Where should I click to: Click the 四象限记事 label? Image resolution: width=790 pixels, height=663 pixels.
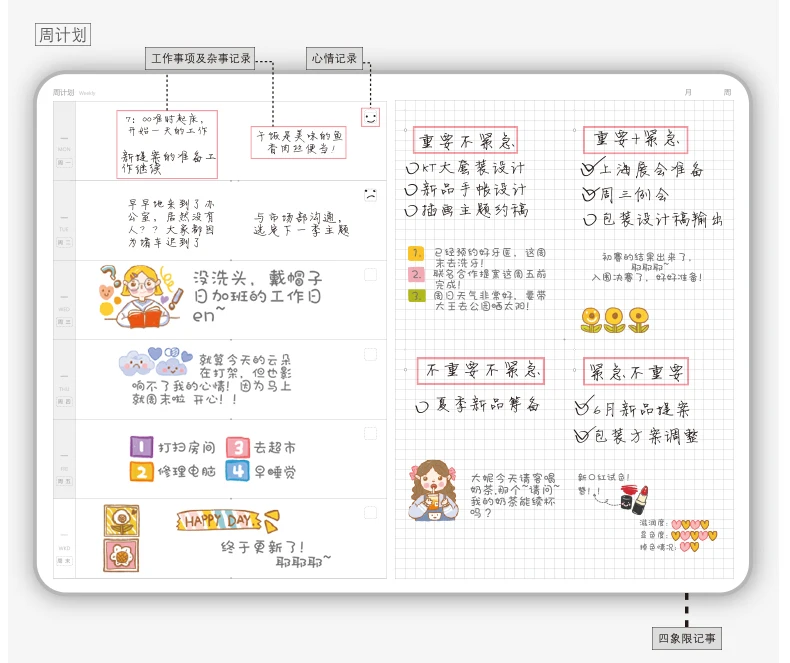(x=687, y=638)
